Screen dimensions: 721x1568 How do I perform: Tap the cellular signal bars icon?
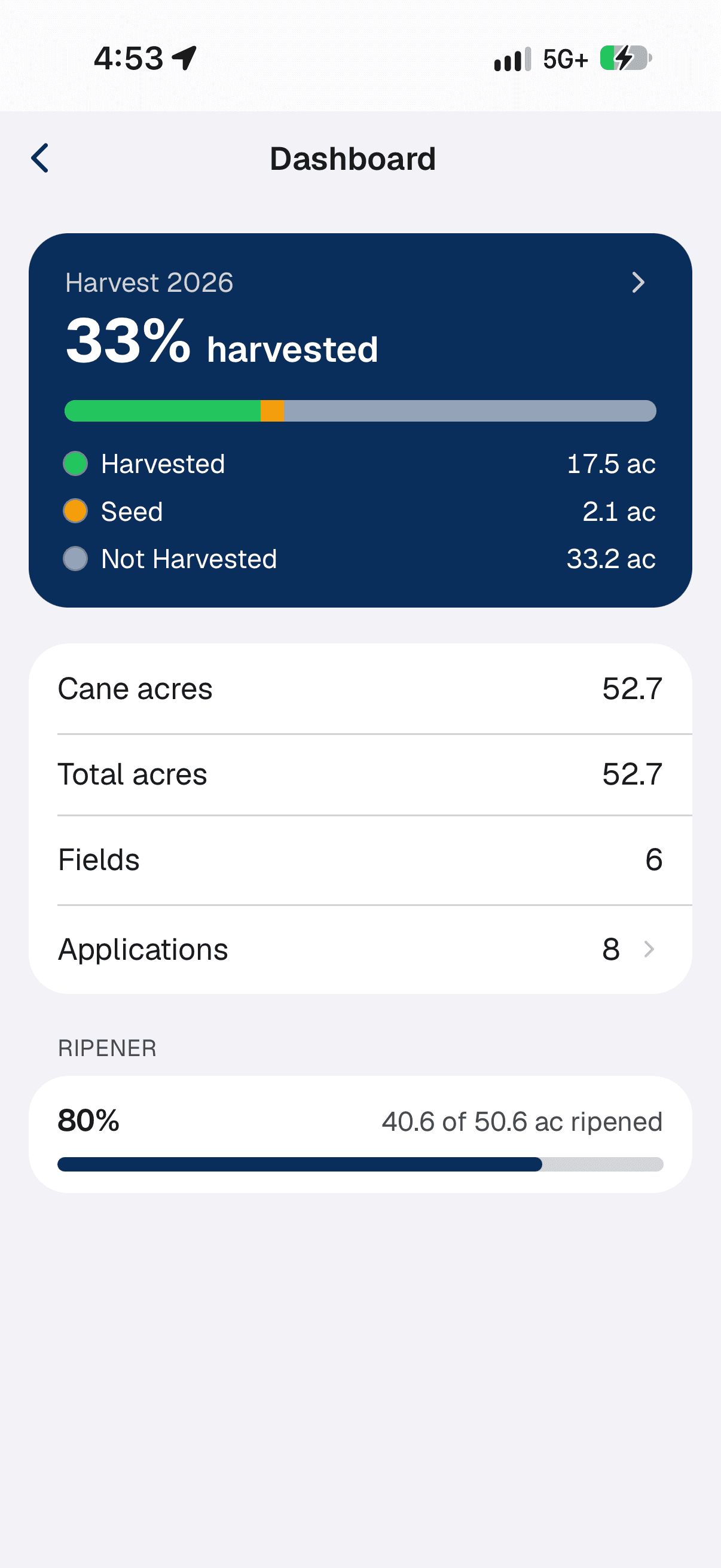click(x=512, y=60)
